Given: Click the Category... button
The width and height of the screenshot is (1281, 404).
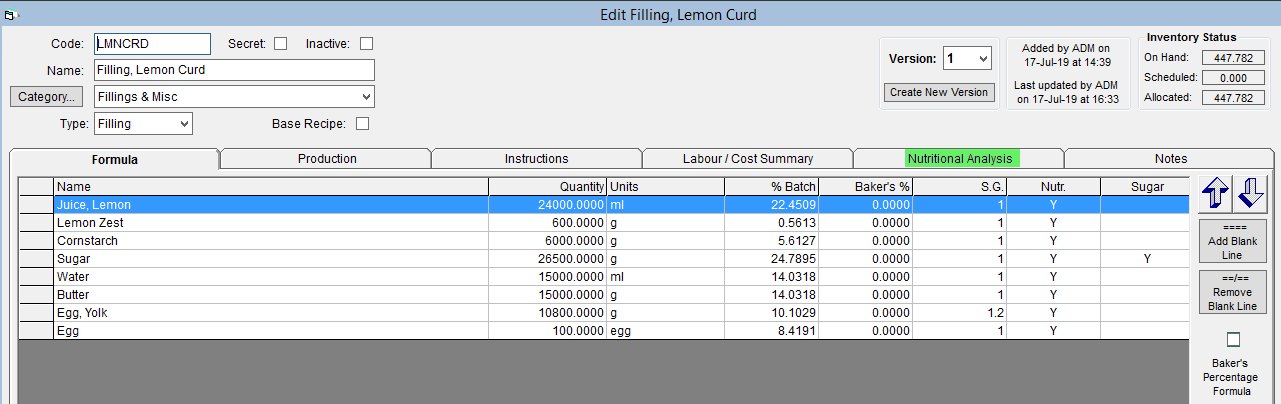Looking at the screenshot, I should [47, 97].
